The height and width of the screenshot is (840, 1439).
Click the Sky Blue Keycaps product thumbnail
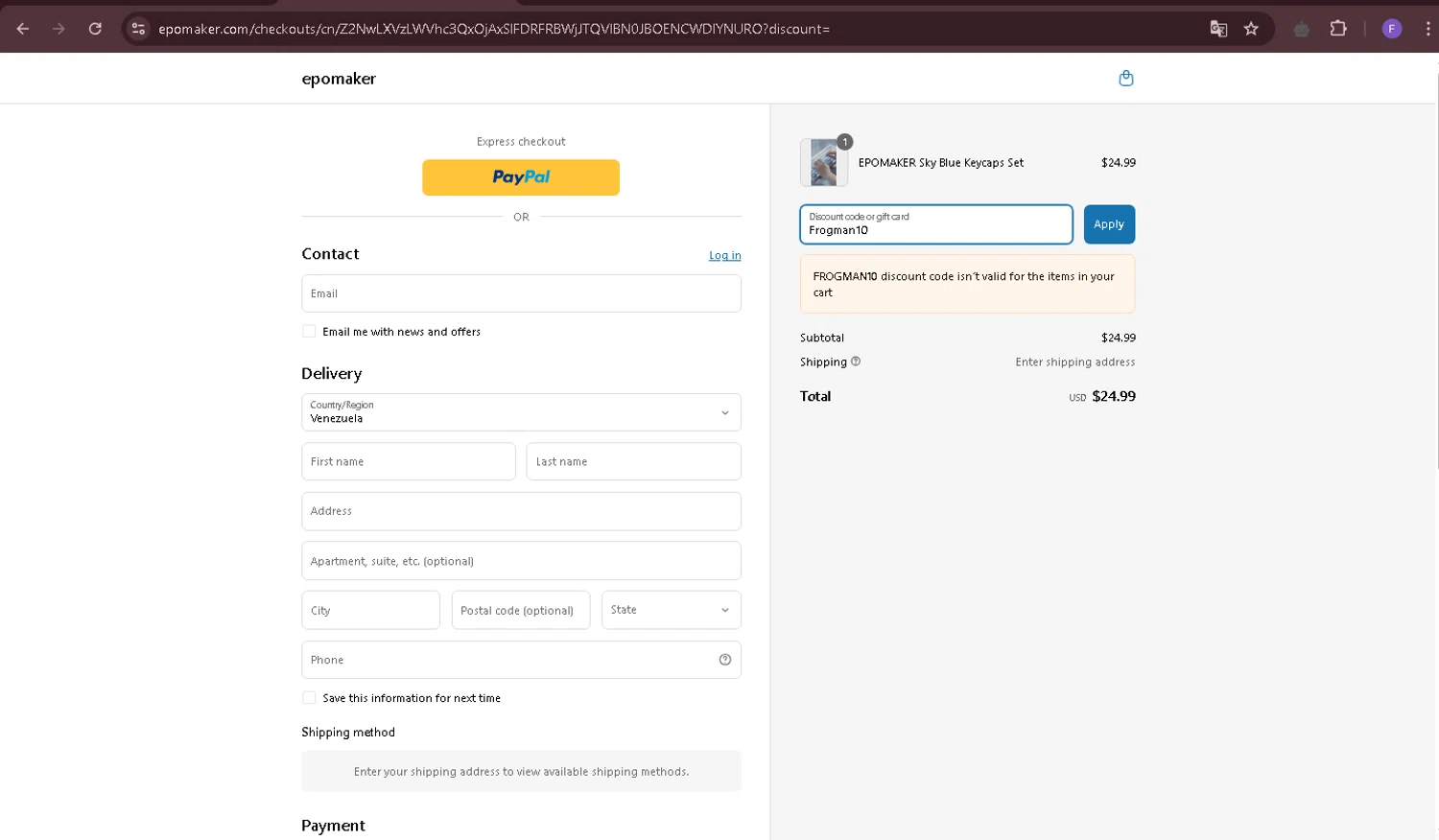pos(824,162)
